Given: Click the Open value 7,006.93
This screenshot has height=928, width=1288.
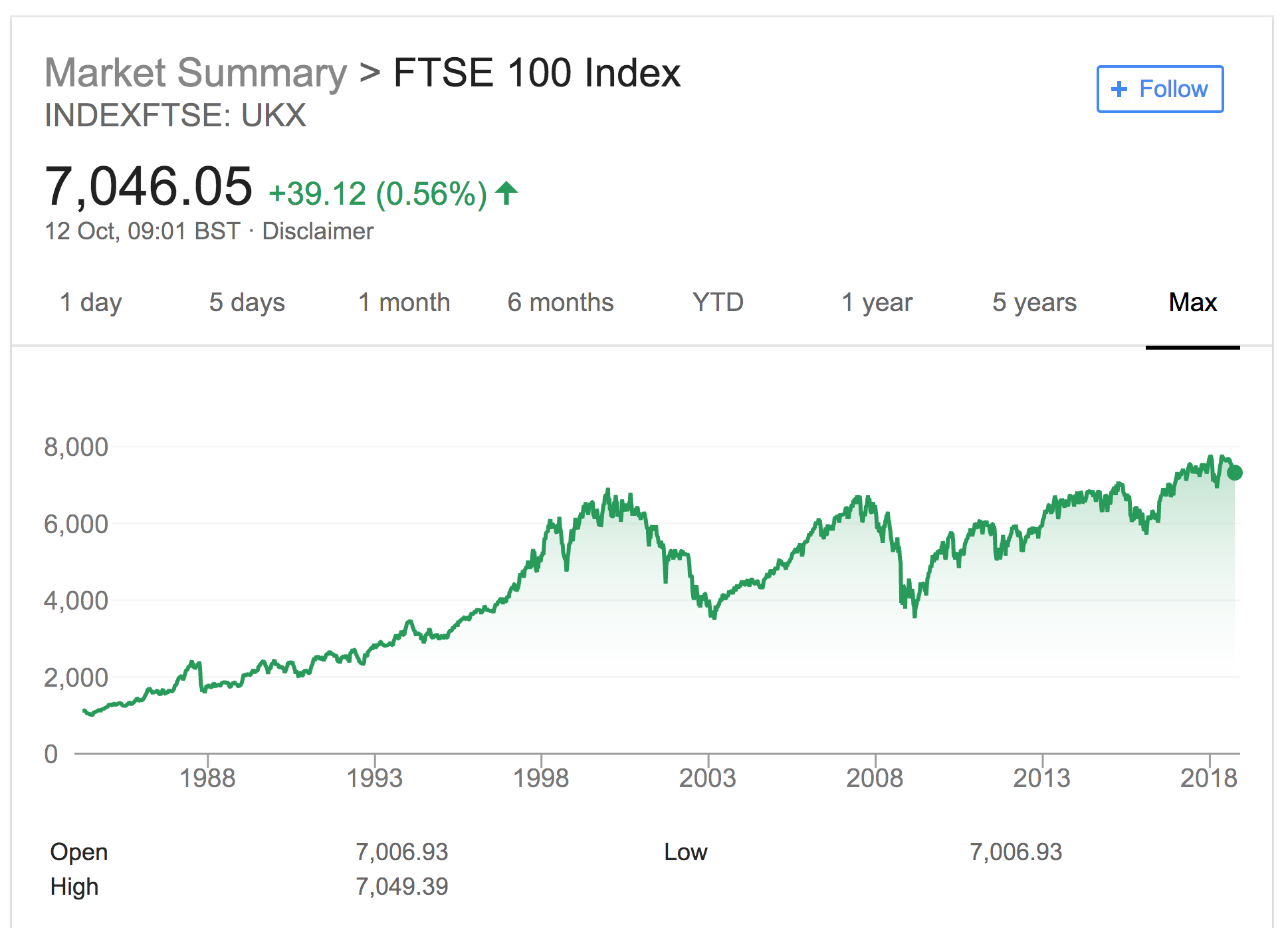Looking at the screenshot, I should point(401,852).
